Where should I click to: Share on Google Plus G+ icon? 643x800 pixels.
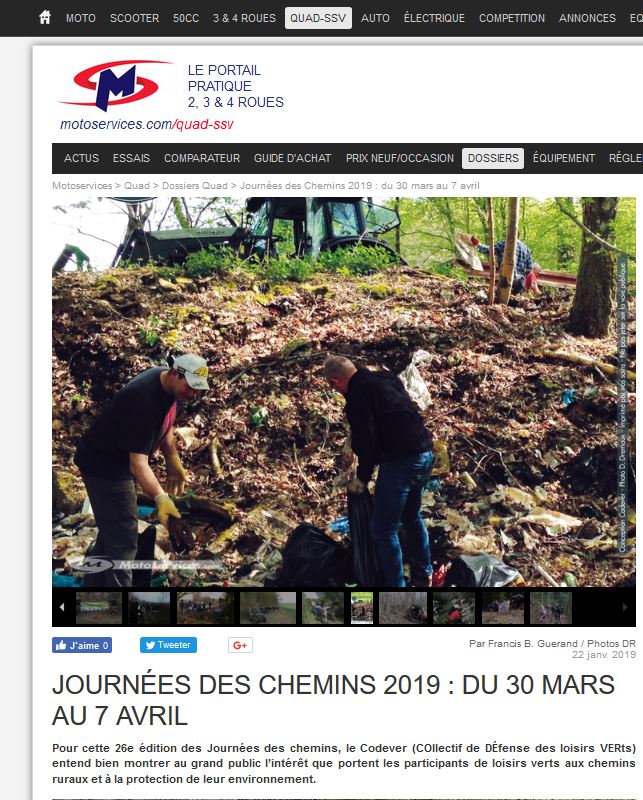click(x=240, y=645)
